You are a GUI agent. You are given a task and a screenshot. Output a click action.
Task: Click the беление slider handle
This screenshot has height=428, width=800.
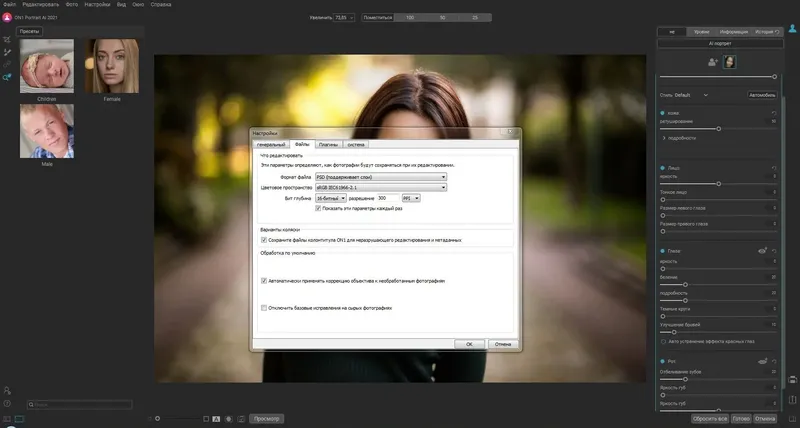685,285
